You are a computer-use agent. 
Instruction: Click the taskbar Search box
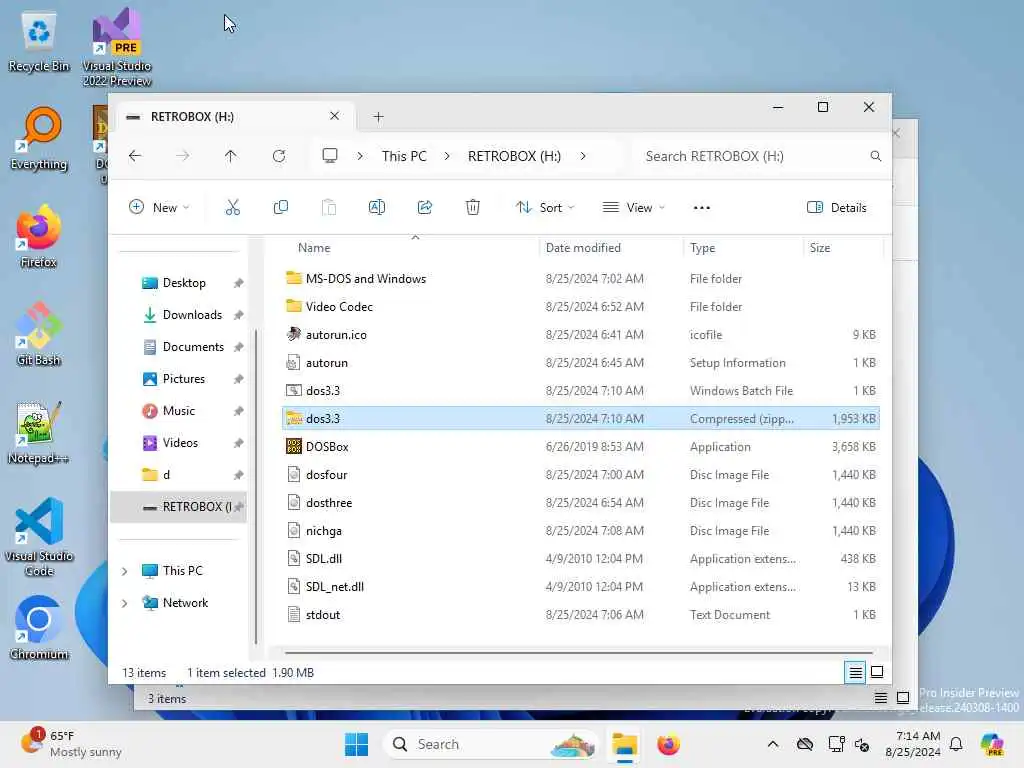tap(491, 744)
